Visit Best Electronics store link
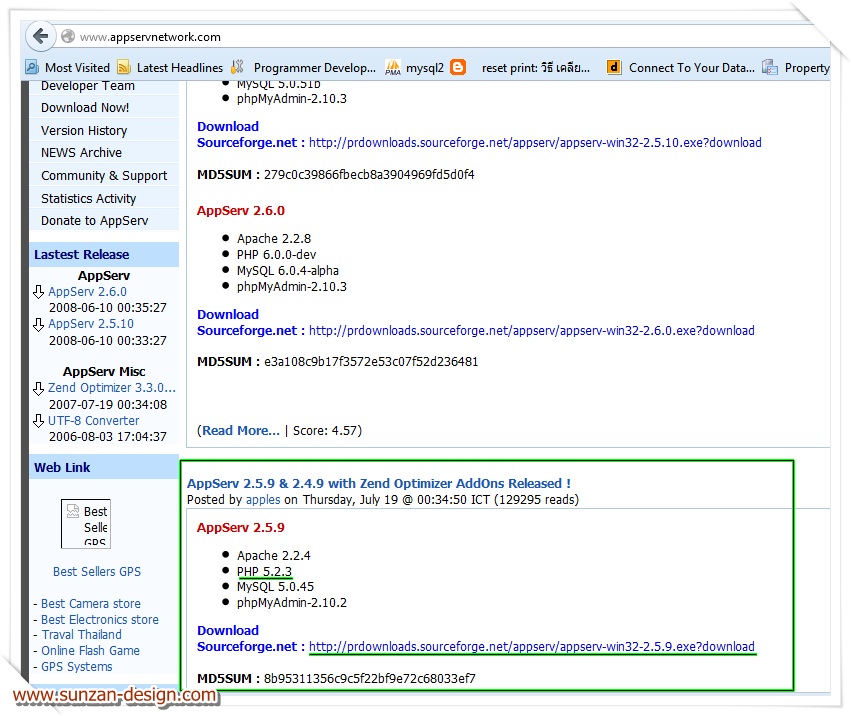Viewport: 851px width, 716px height. tap(100, 619)
